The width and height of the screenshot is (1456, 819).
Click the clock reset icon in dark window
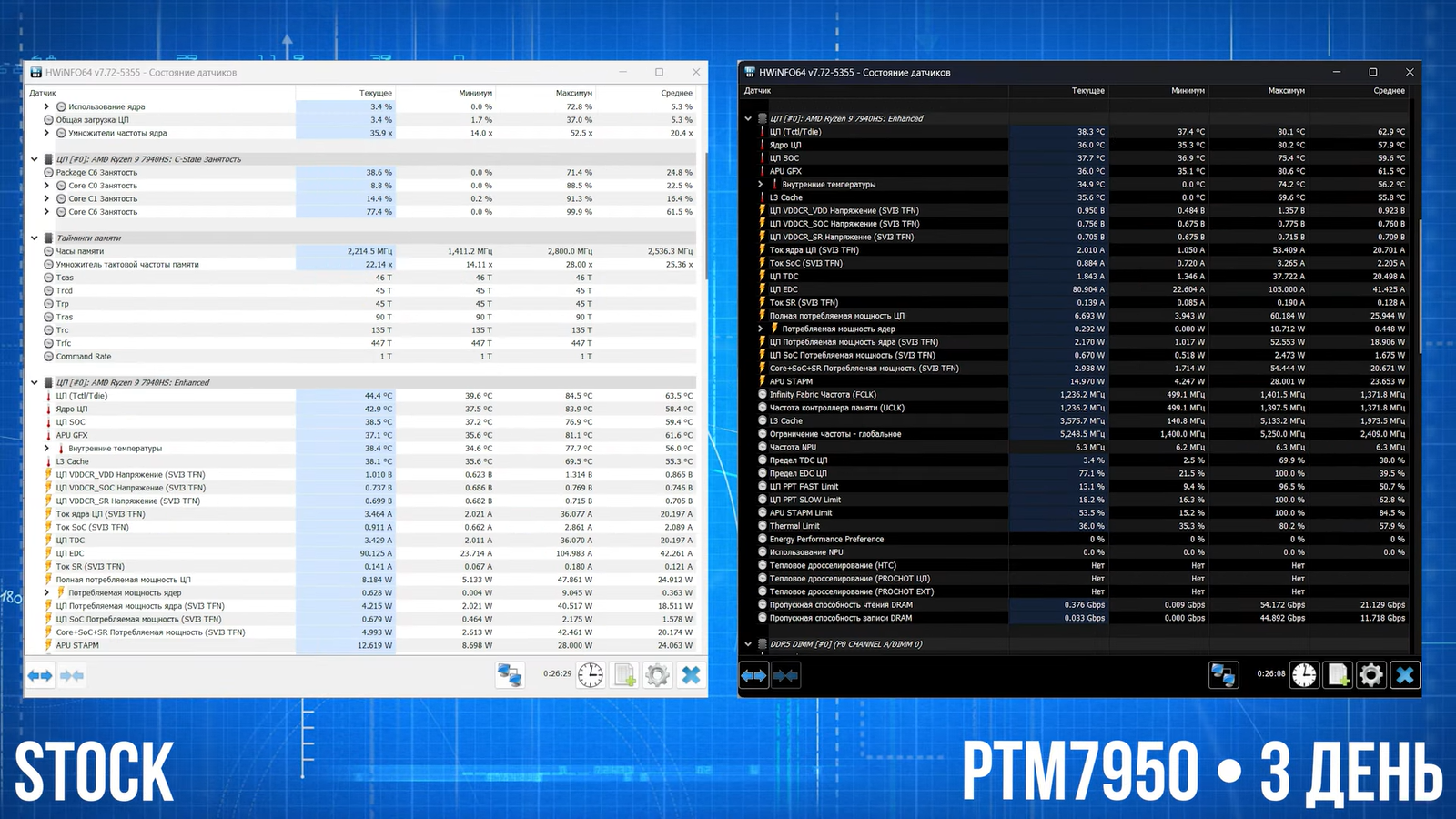[x=1304, y=675]
